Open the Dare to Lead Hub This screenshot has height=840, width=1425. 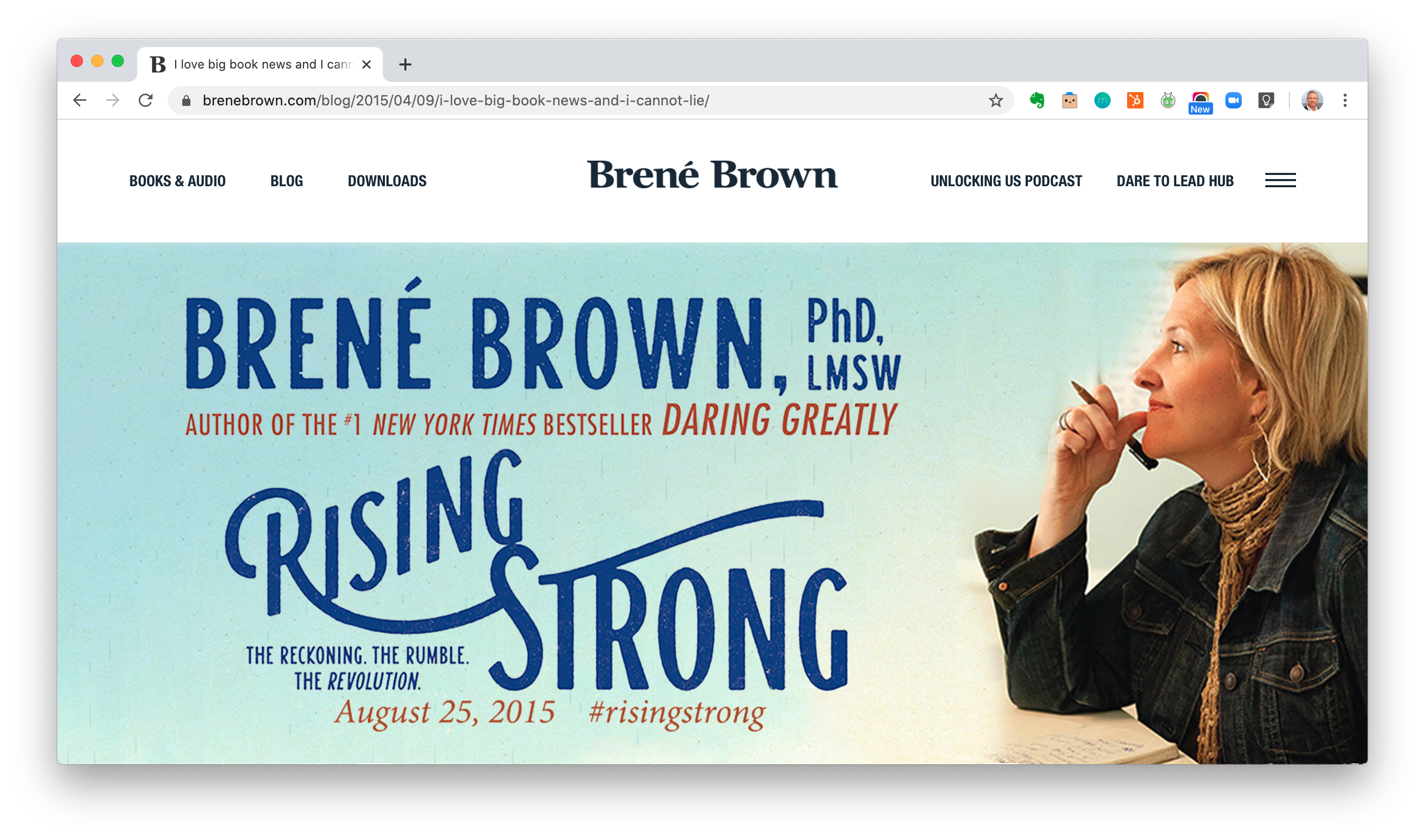point(1175,181)
